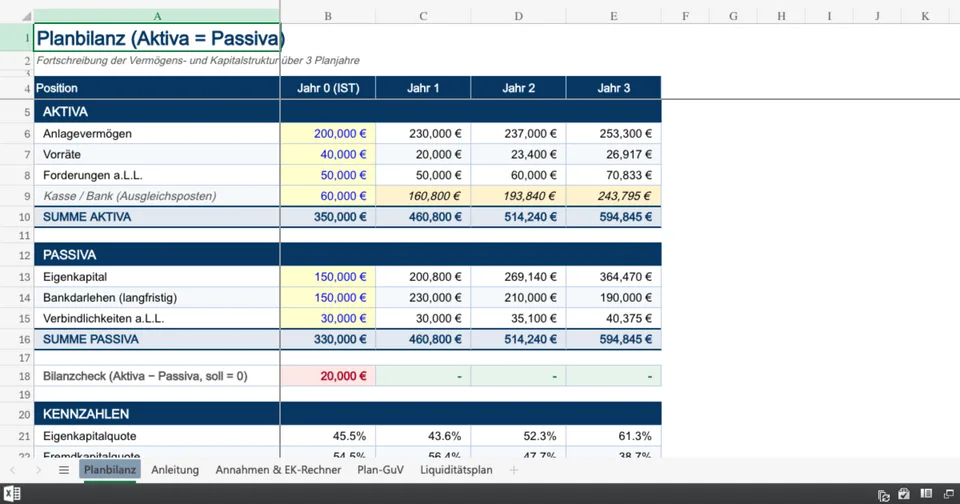Switch to the Plan-GuV sheet tab
The image size is (960, 504).
click(x=380, y=470)
